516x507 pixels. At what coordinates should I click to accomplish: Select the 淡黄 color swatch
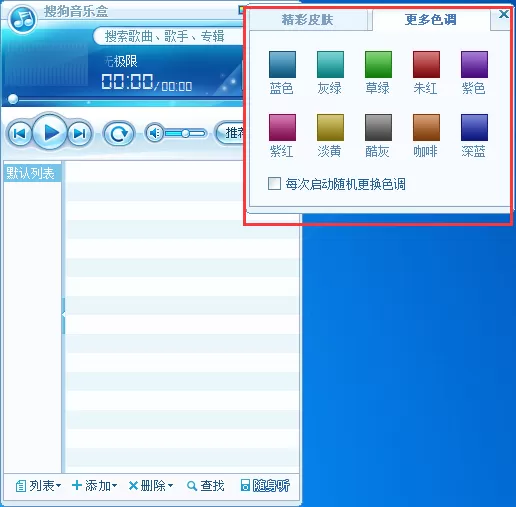[x=330, y=128]
